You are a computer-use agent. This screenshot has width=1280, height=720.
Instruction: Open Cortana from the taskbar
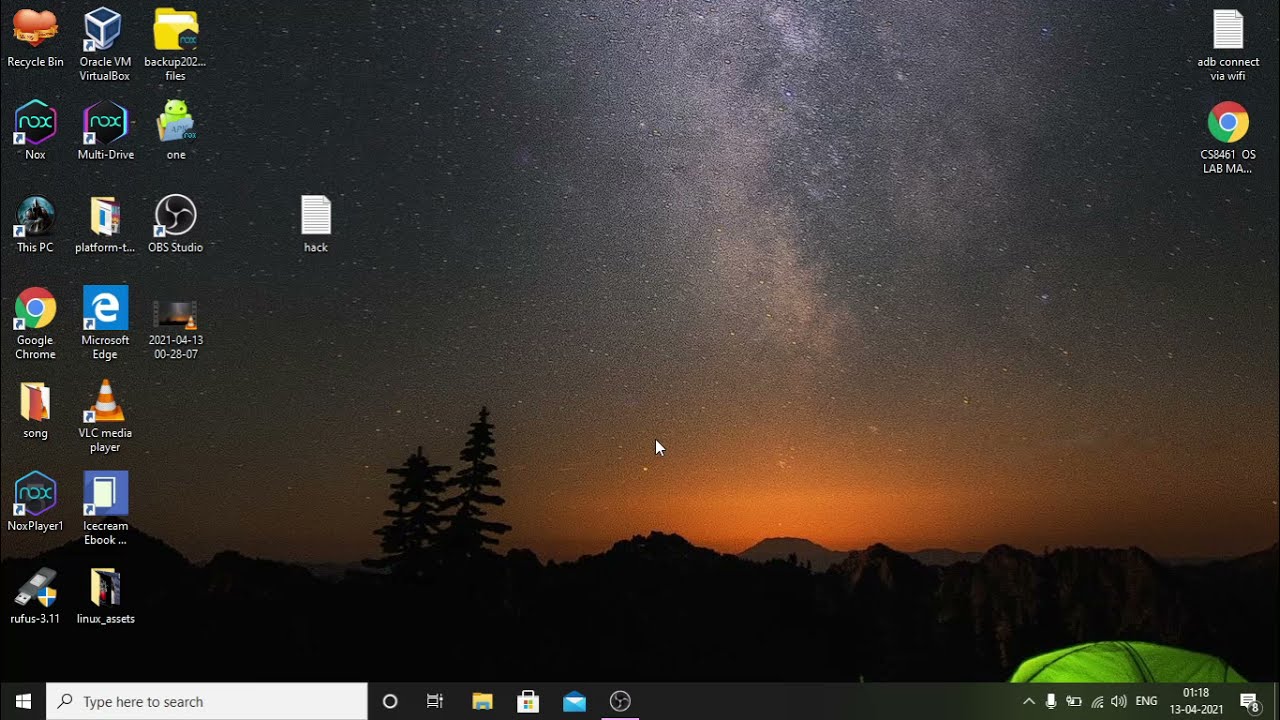click(x=390, y=701)
